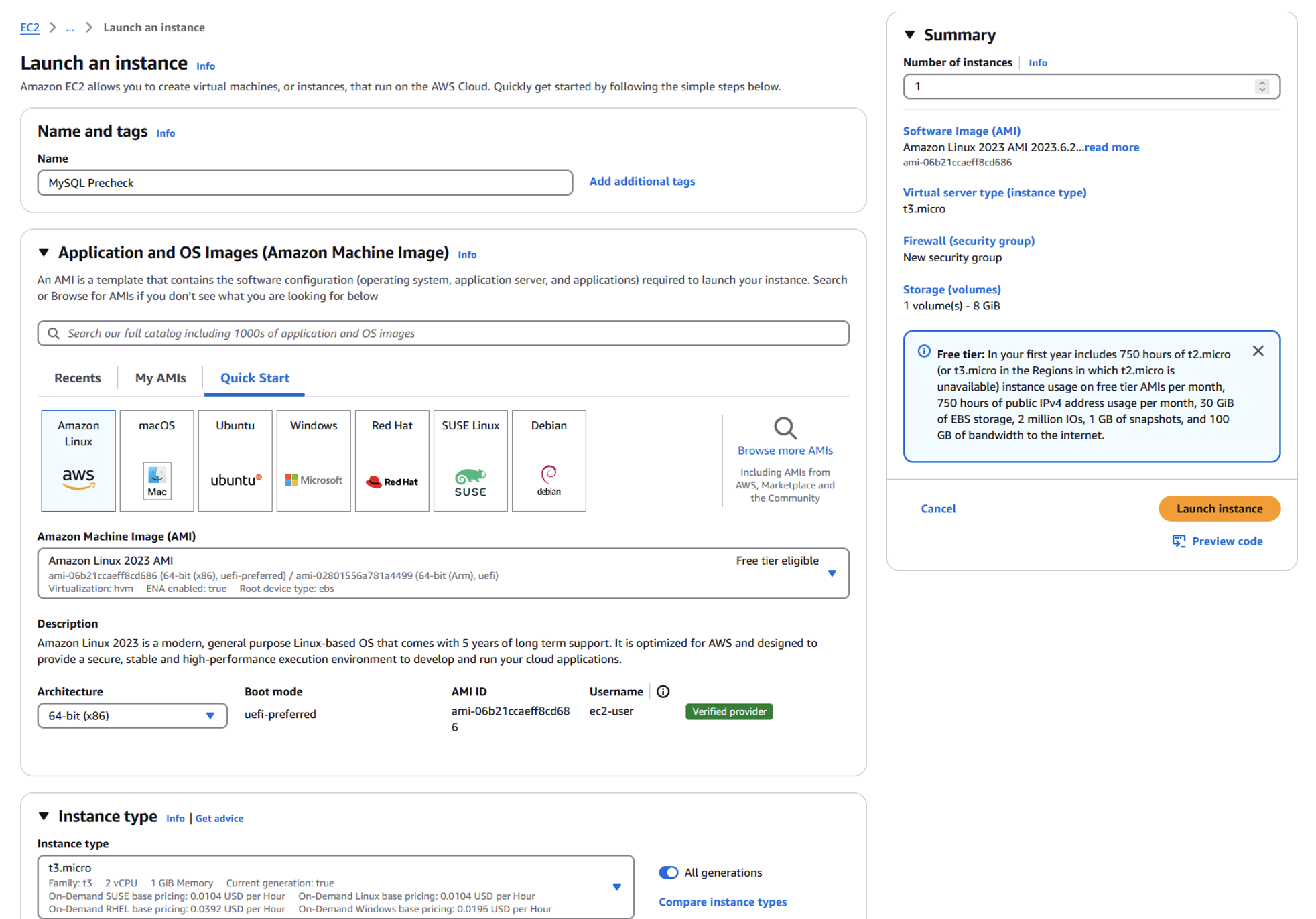The height and width of the screenshot is (919, 1316).
Task: Switch to the My AMIs tab
Action: pyautogui.click(x=160, y=378)
